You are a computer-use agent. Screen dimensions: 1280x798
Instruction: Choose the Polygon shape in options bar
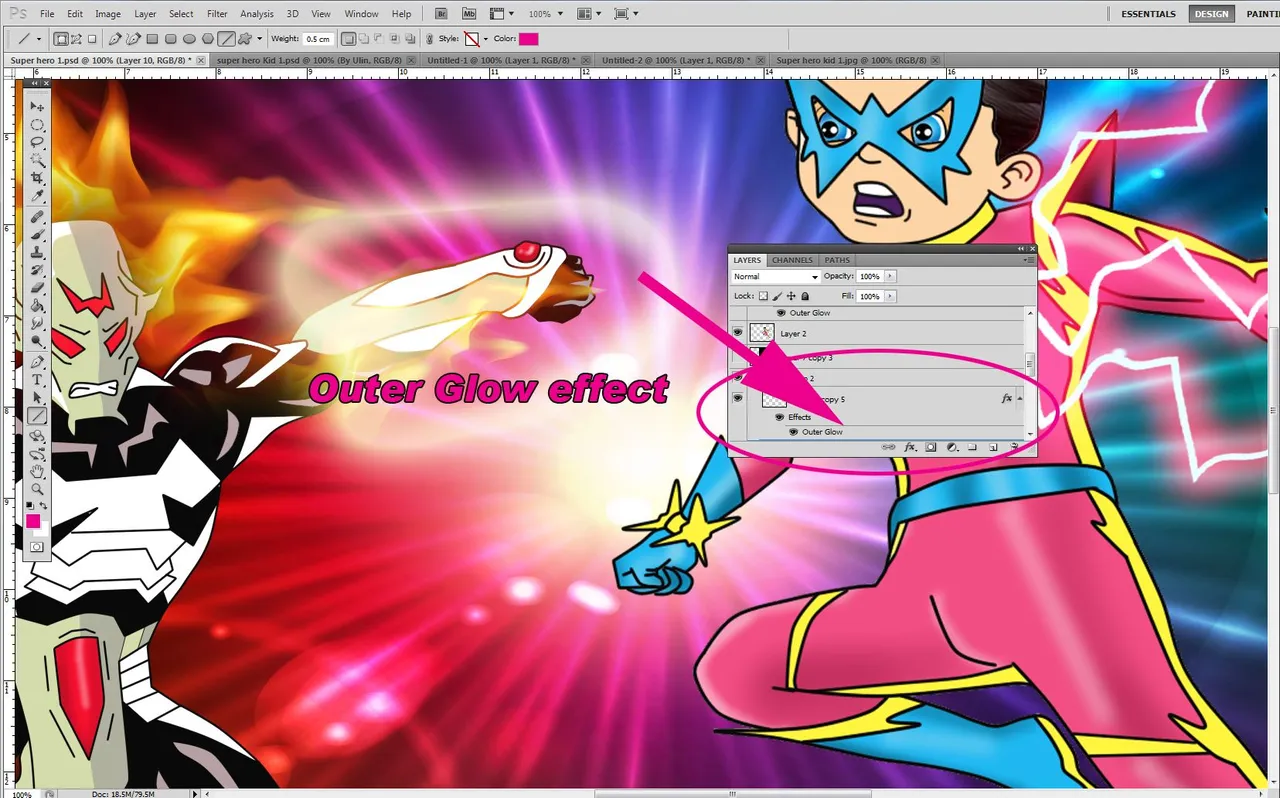click(x=208, y=39)
